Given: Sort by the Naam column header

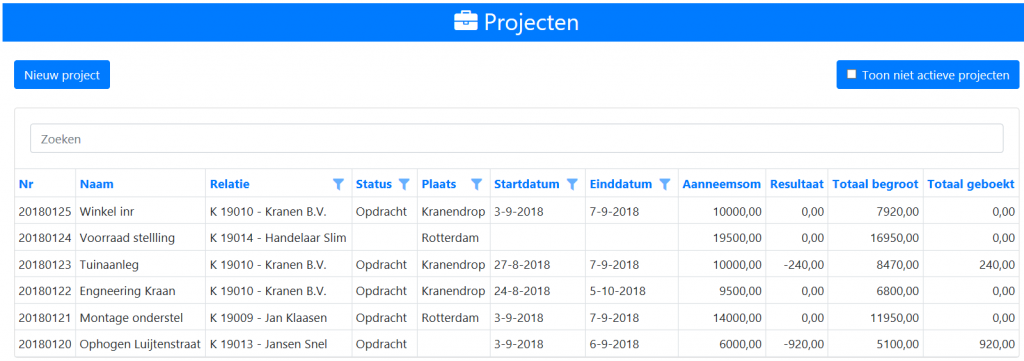Looking at the screenshot, I should 97,184.
